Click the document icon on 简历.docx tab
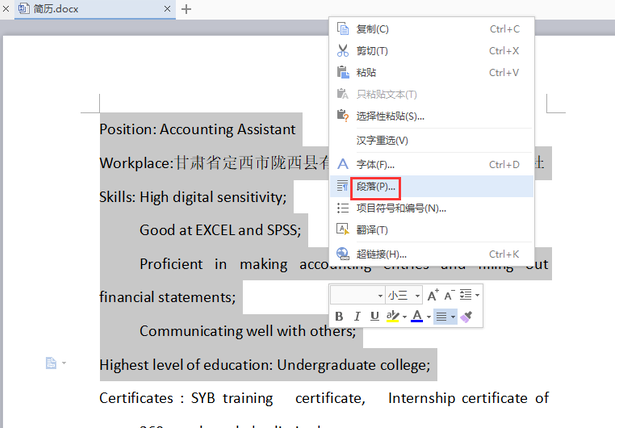 click(24, 8)
